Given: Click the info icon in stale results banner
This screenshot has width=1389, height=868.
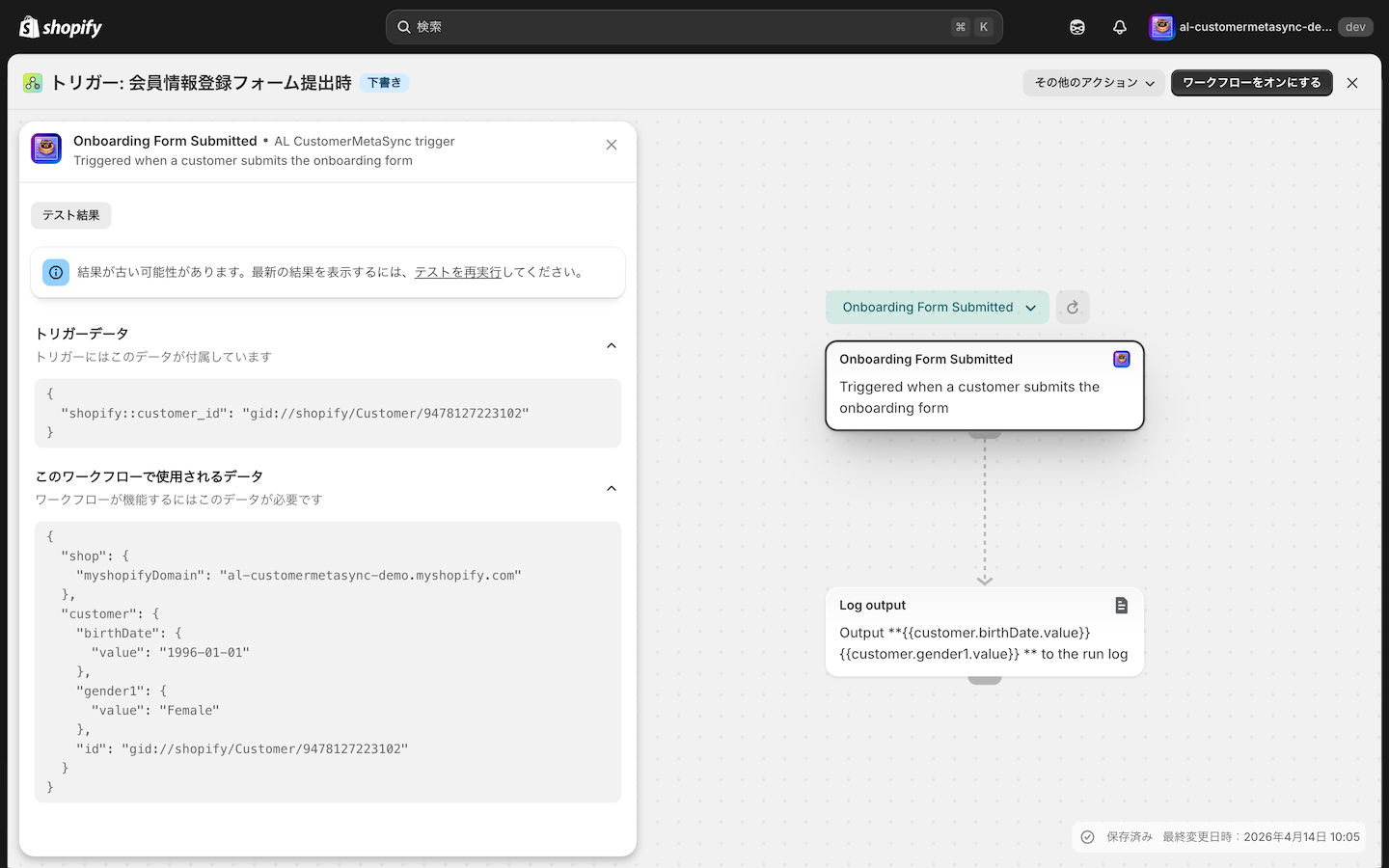Looking at the screenshot, I should 56,272.
